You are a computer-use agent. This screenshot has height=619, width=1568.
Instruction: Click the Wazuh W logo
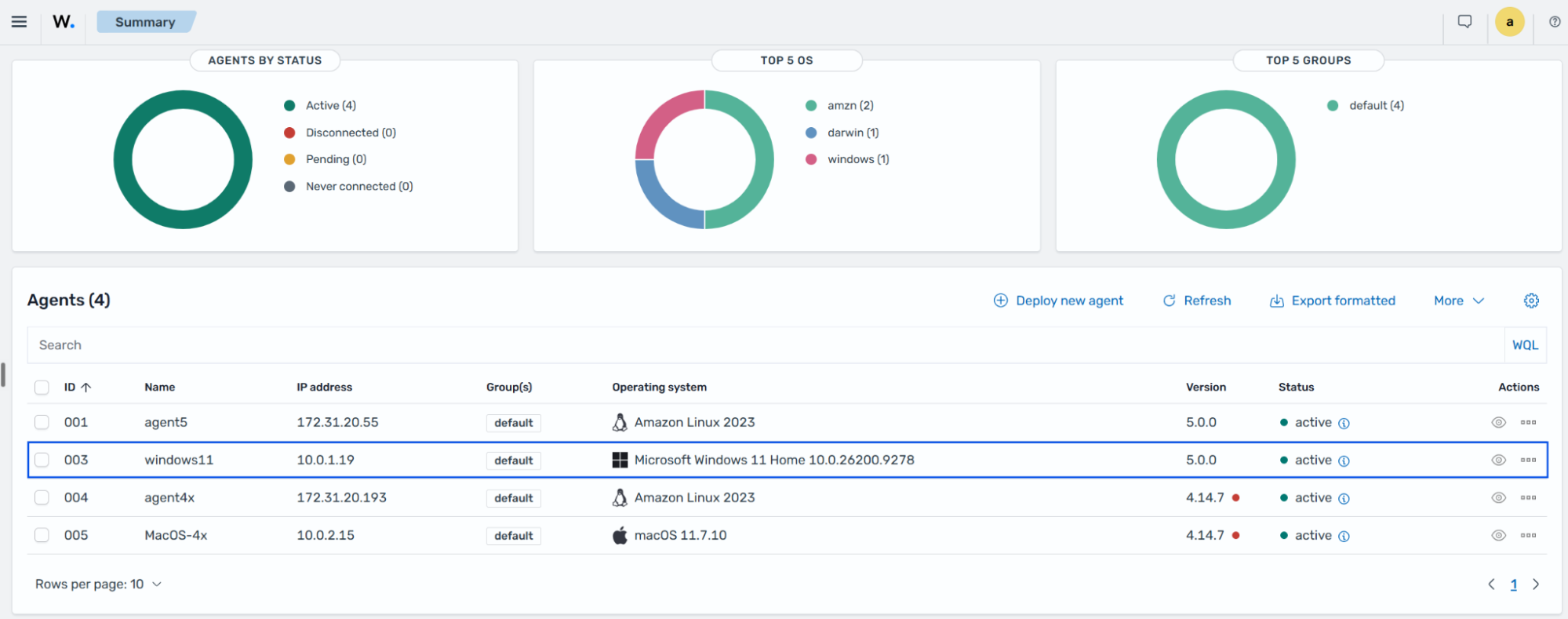(64, 22)
